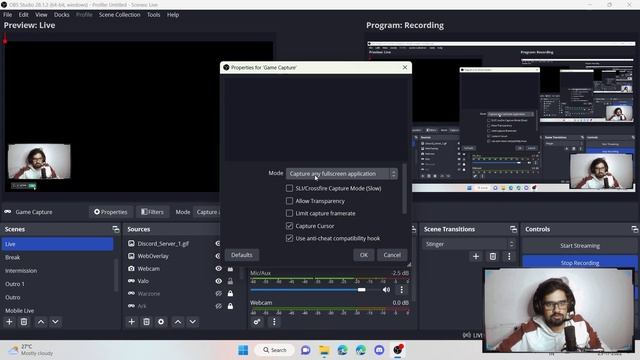Lock the Valo source
This screenshot has height=360, width=640.
pyautogui.click(x=230, y=281)
